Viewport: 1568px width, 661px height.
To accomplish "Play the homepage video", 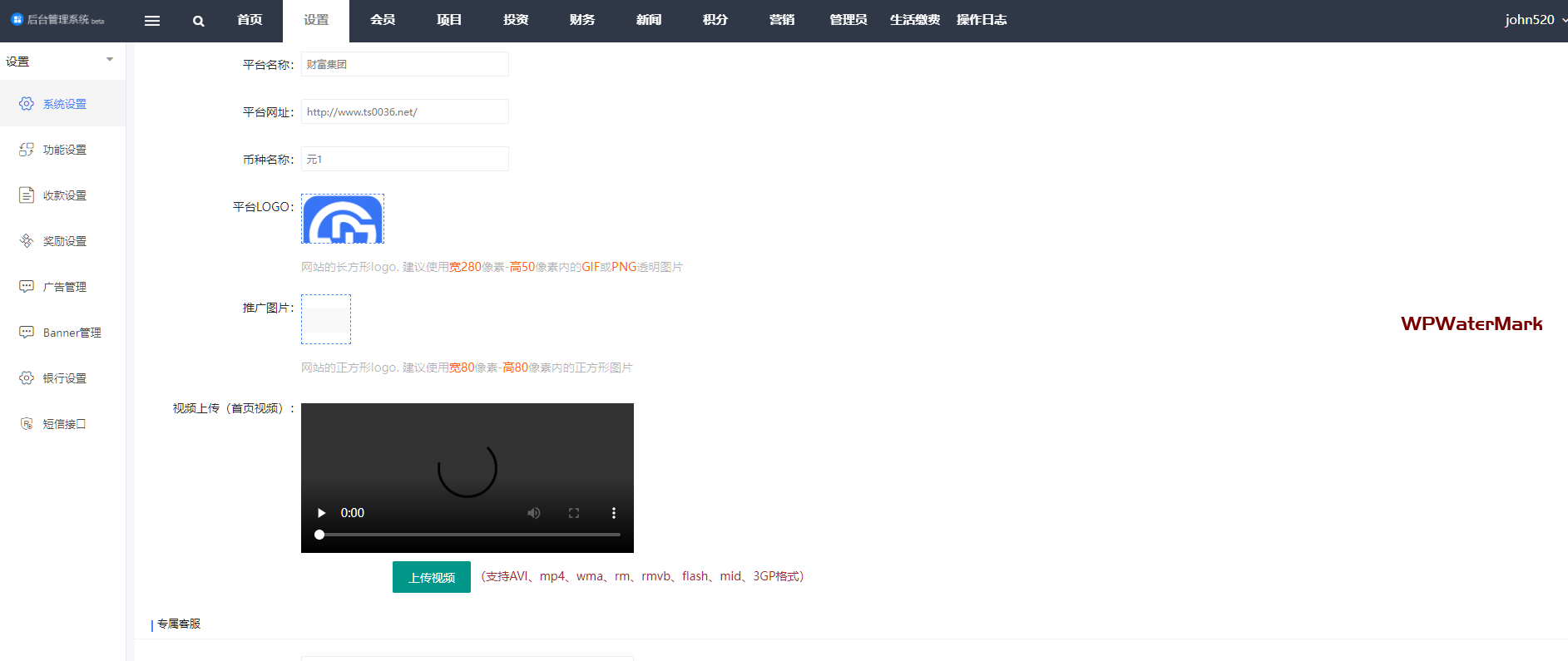I will (x=321, y=513).
